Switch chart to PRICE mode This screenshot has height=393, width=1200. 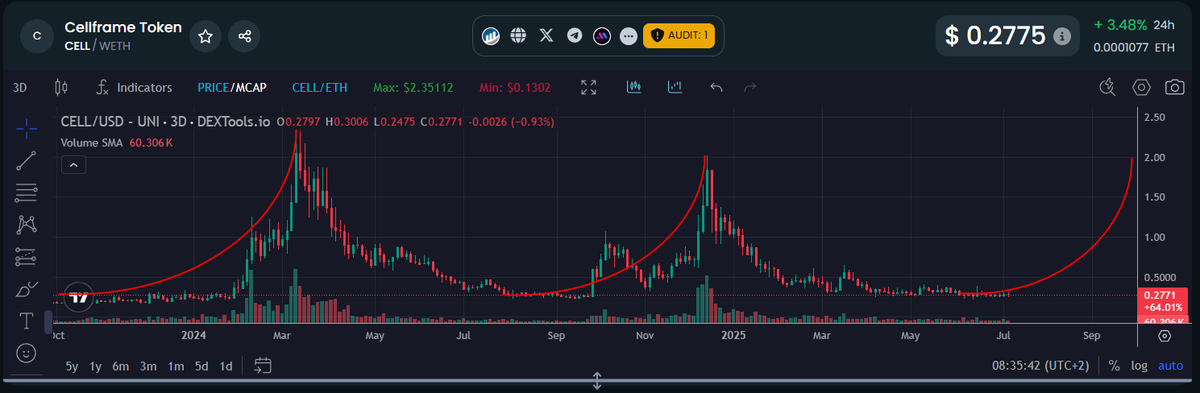(214, 87)
